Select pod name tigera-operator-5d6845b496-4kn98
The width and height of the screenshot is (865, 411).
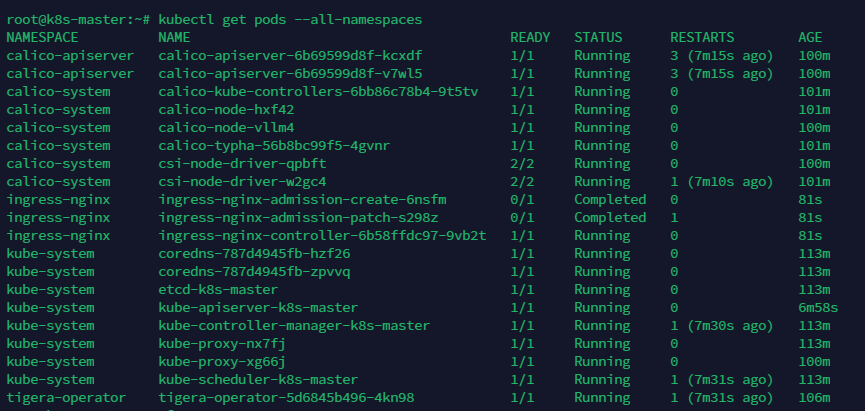tap(286, 398)
